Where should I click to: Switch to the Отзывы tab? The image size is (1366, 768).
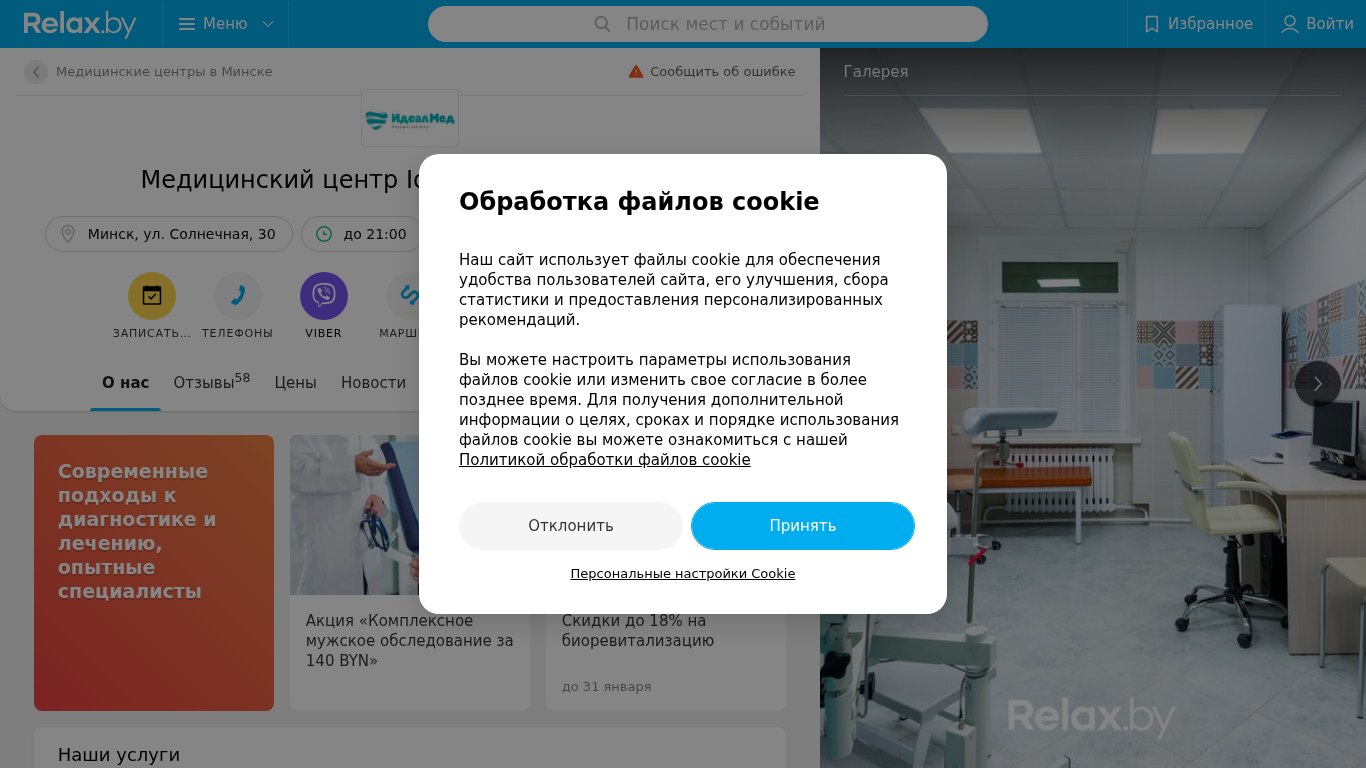pos(212,382)
